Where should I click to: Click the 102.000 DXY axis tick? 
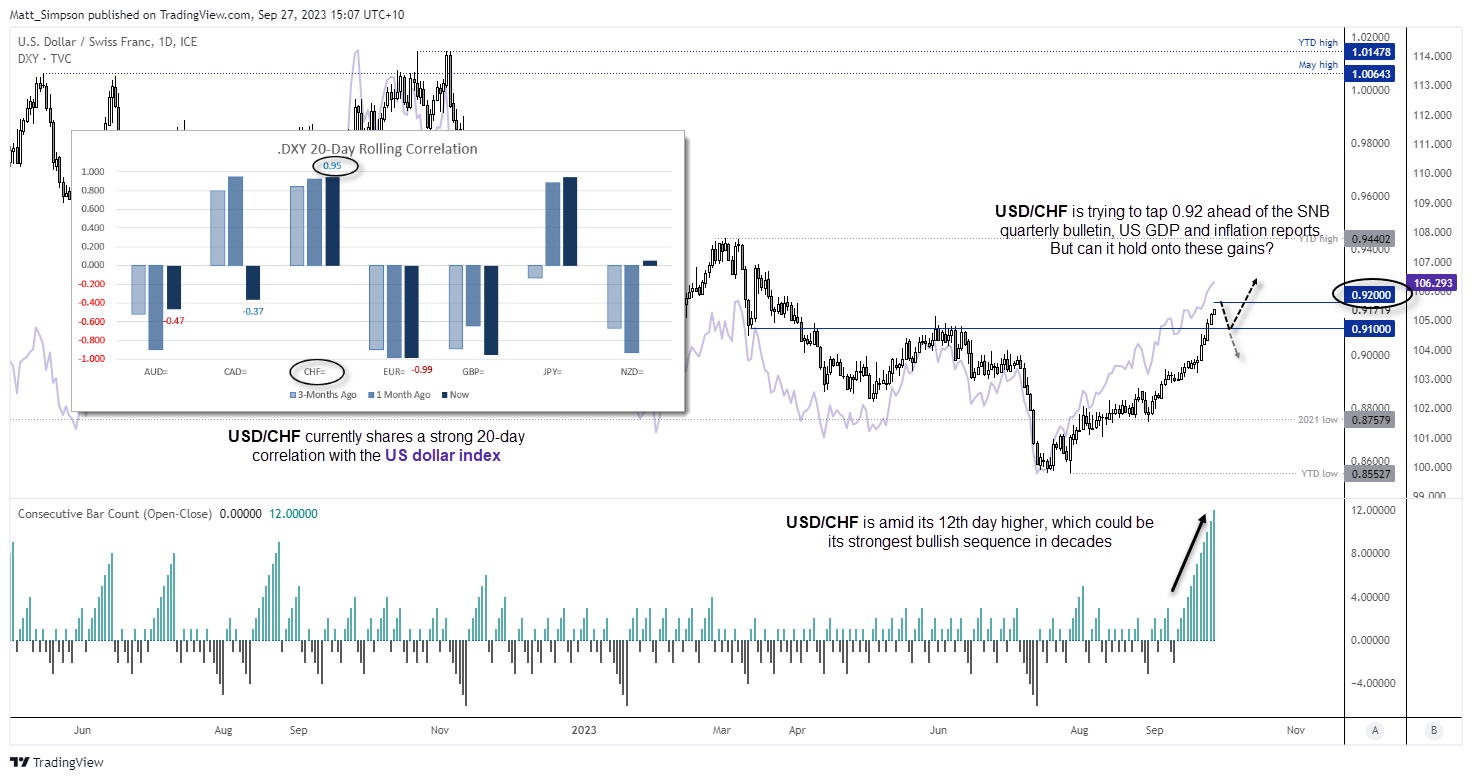click(1431, 408)
